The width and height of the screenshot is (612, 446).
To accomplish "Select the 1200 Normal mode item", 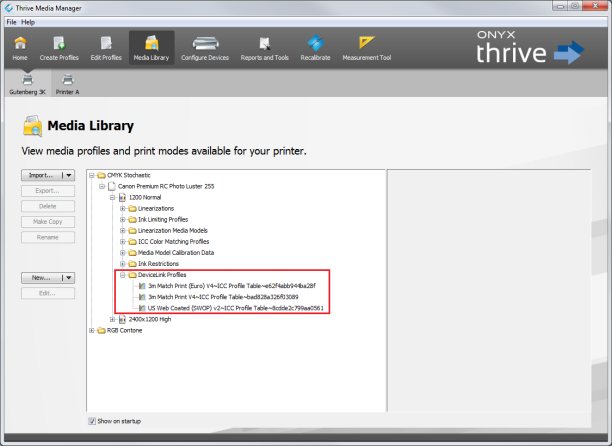I will pos(140,197).
